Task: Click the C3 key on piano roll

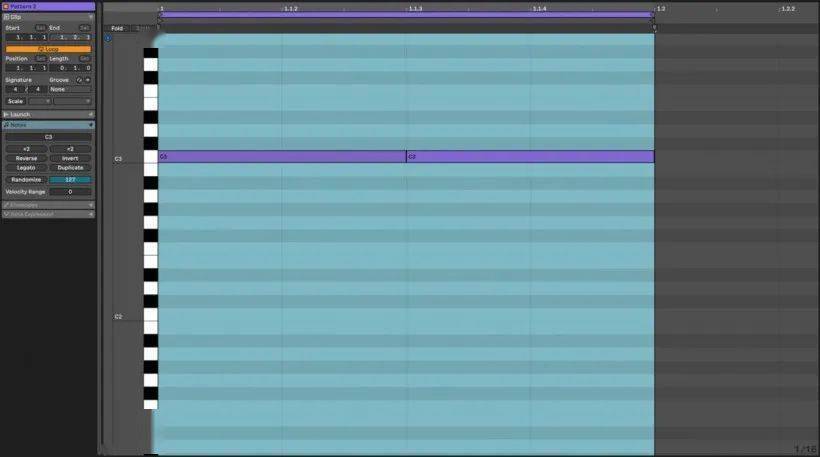Action: 150,157
